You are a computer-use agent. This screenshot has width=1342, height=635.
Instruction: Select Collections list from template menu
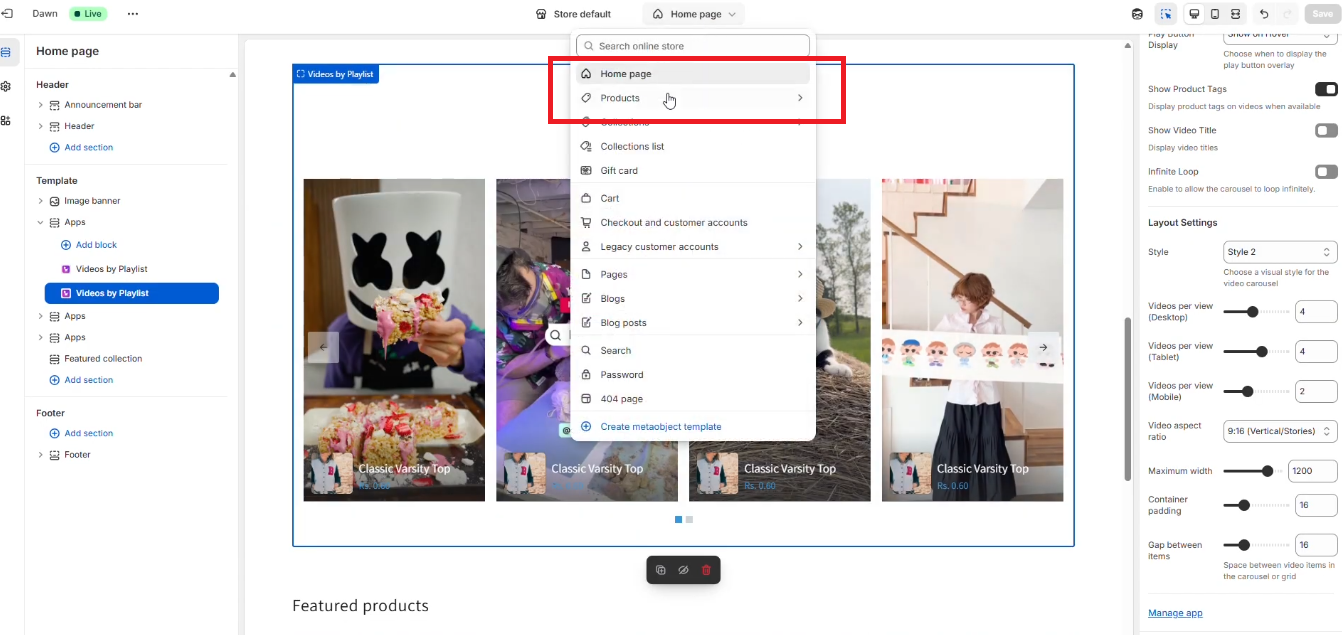632,146
